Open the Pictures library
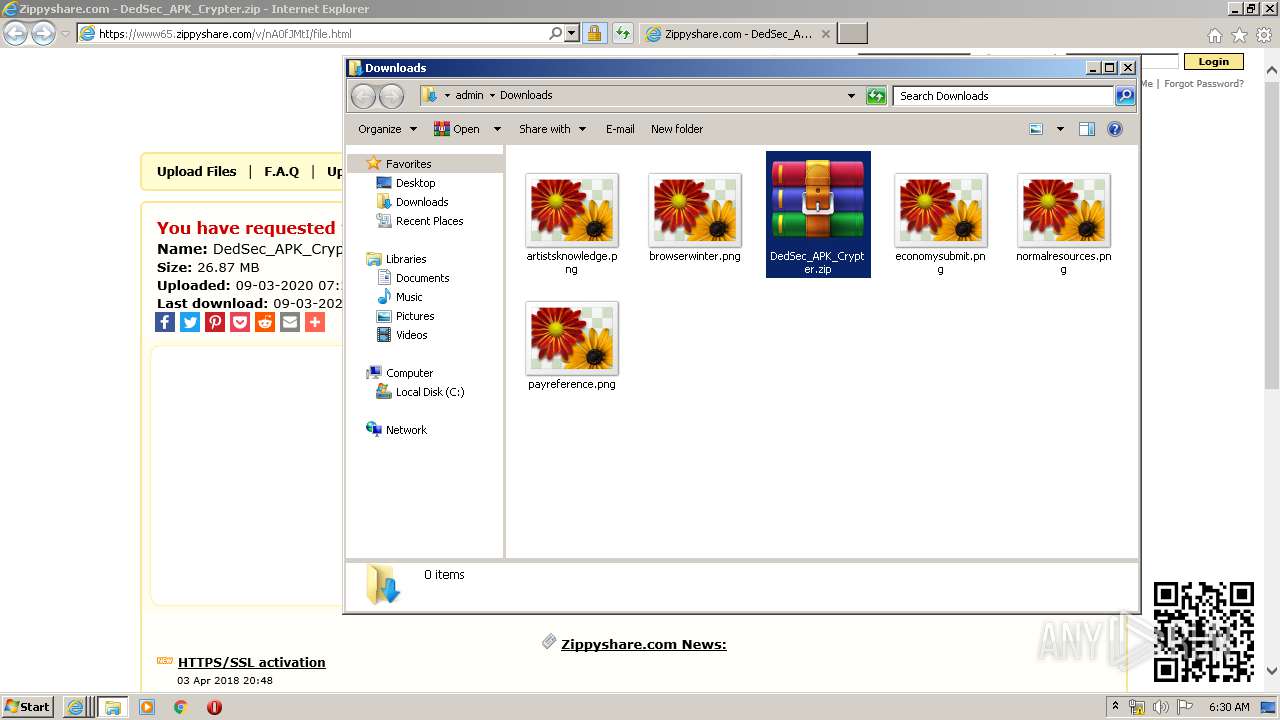Image resolution: width=1280 pixels, height=720 pixels. pos(414,316)
